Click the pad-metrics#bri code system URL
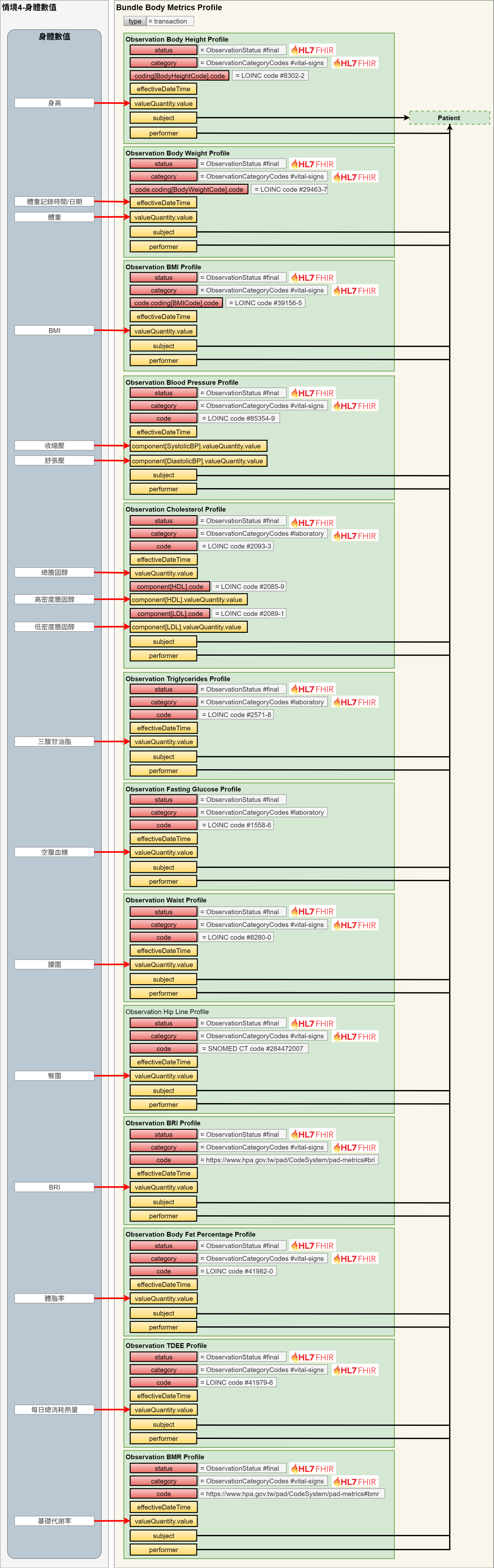 point(289,1160)
